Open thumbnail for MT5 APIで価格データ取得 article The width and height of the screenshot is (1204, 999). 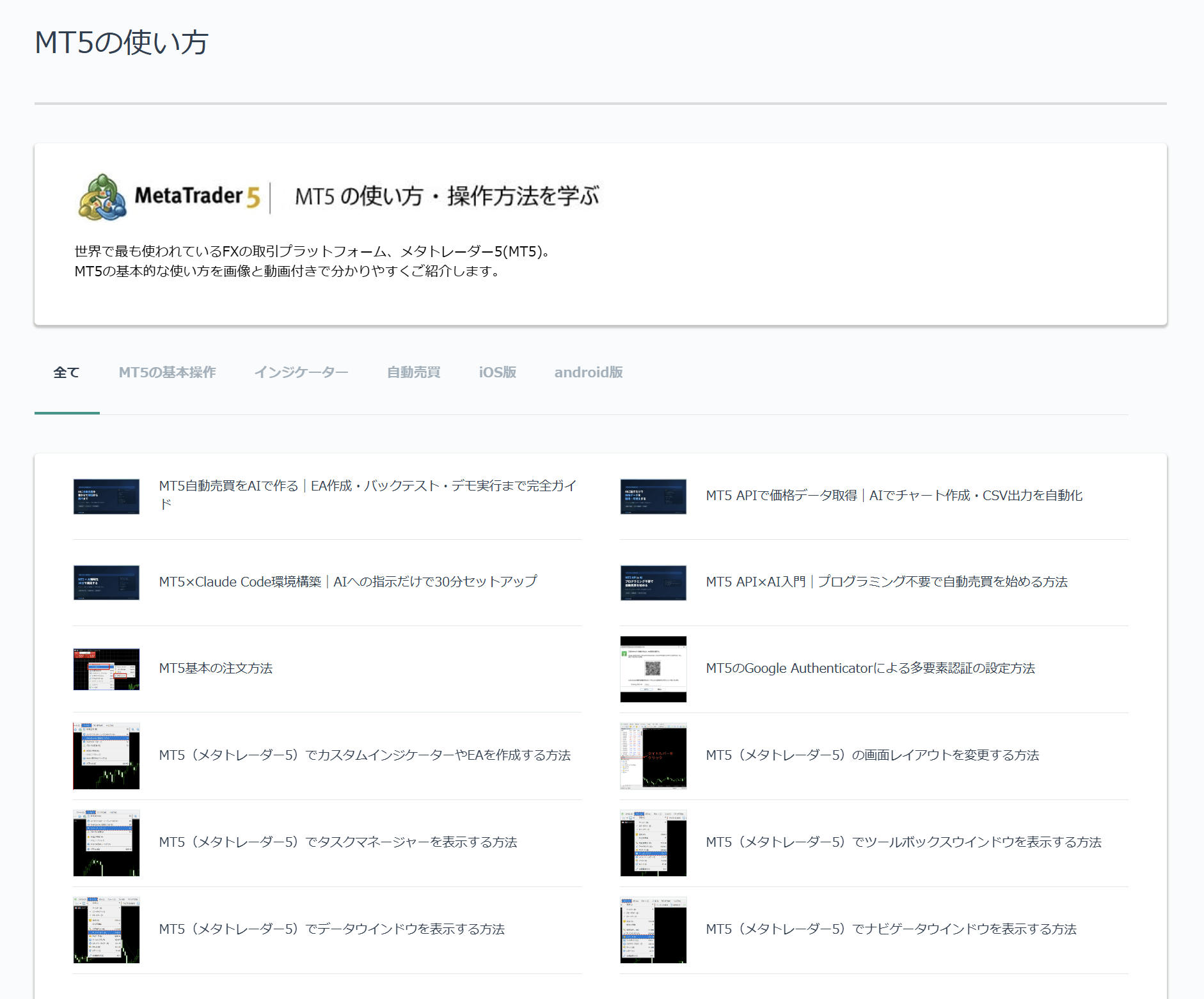click(653, 496)
